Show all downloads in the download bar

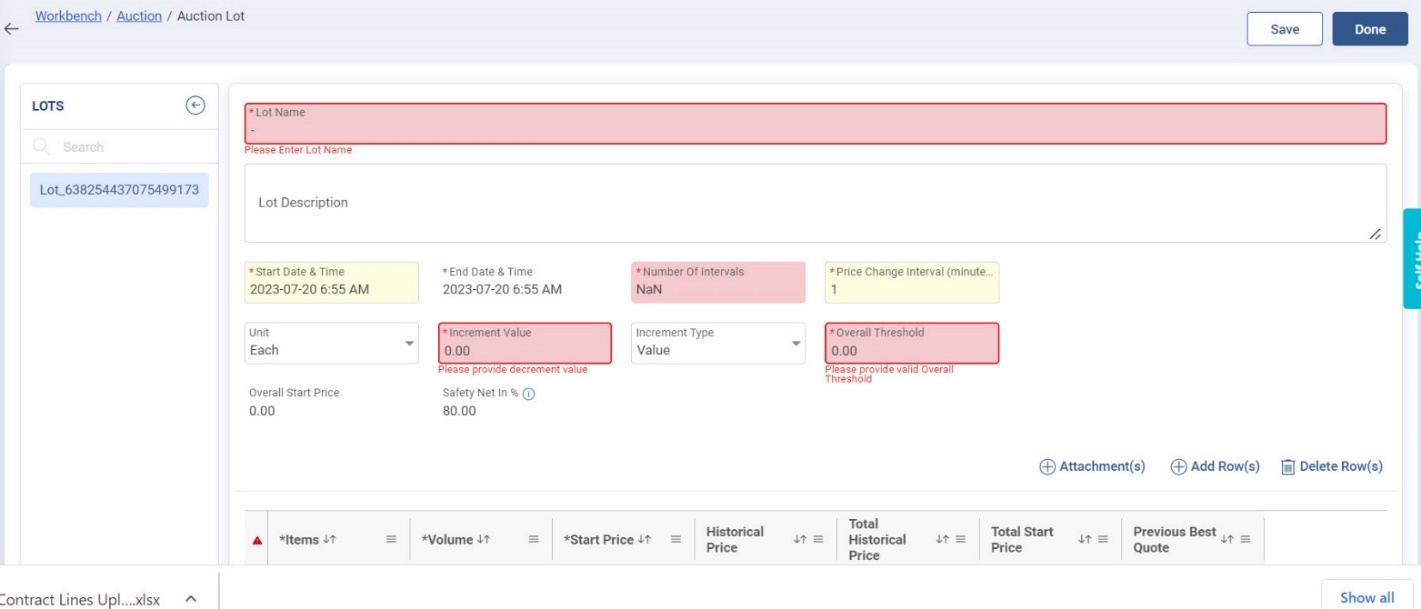pyautogui.click(x=1366, y=597)
